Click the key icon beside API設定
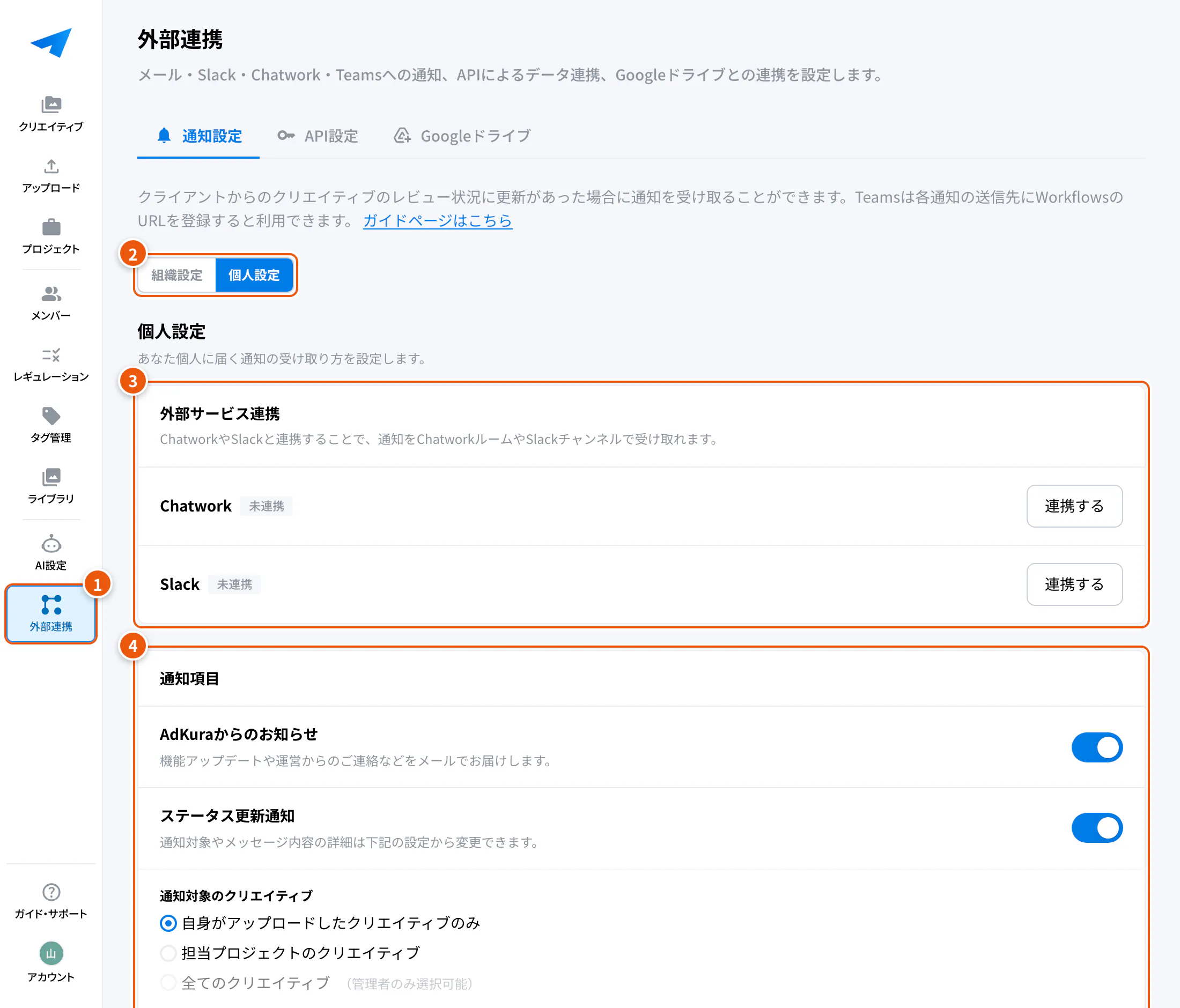The width and height of the screenshot is (1180, 1008). 286,136
